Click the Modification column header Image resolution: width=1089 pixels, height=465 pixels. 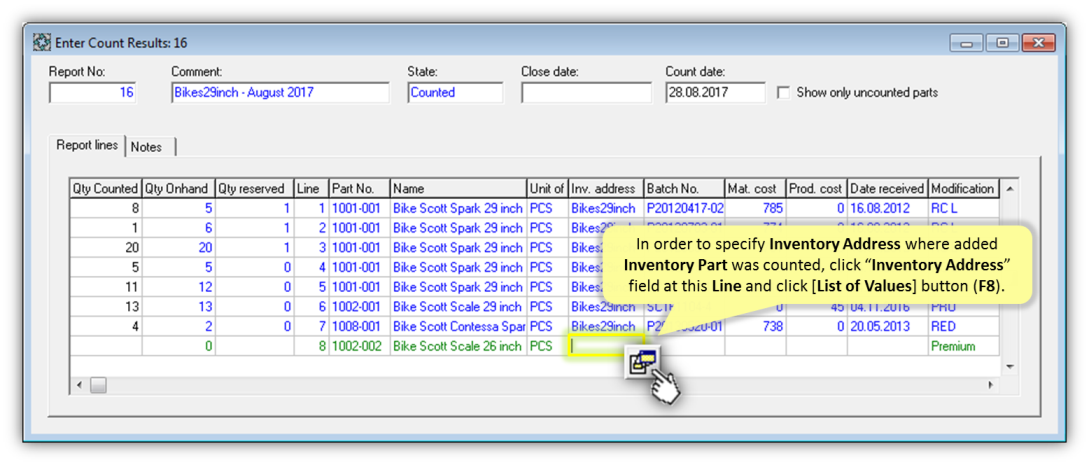[963, 189]
